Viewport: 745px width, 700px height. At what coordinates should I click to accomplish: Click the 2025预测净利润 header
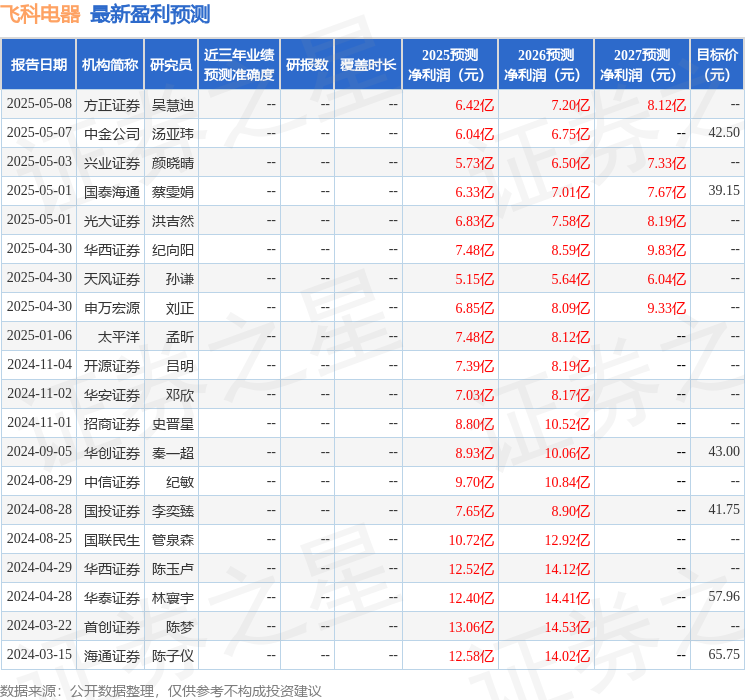tap(450, 65)
